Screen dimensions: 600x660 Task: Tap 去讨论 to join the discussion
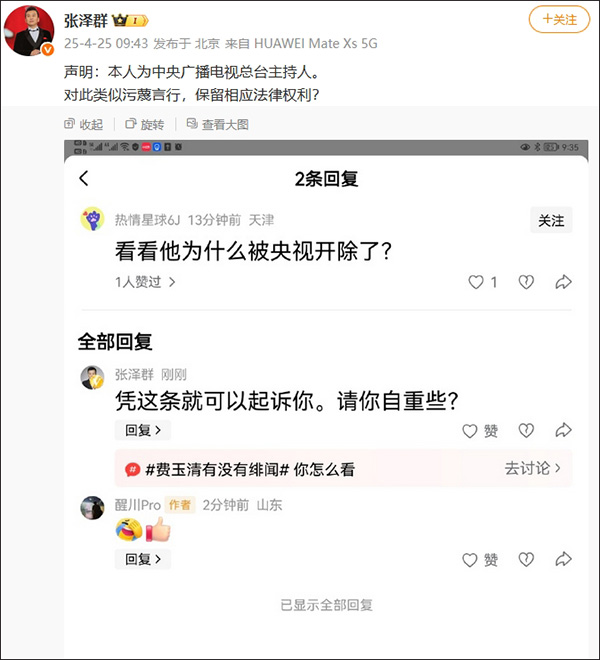(x=532, y=468)
